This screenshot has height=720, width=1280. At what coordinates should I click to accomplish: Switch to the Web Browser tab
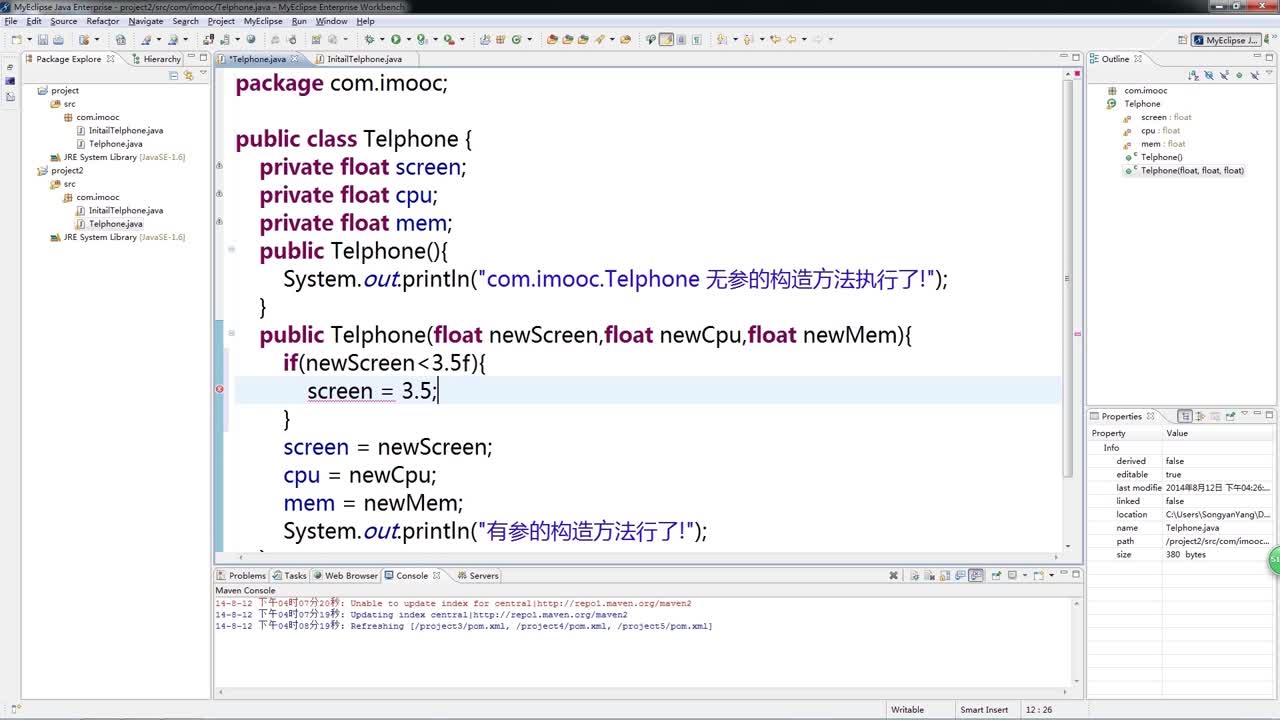coord(345,575)
